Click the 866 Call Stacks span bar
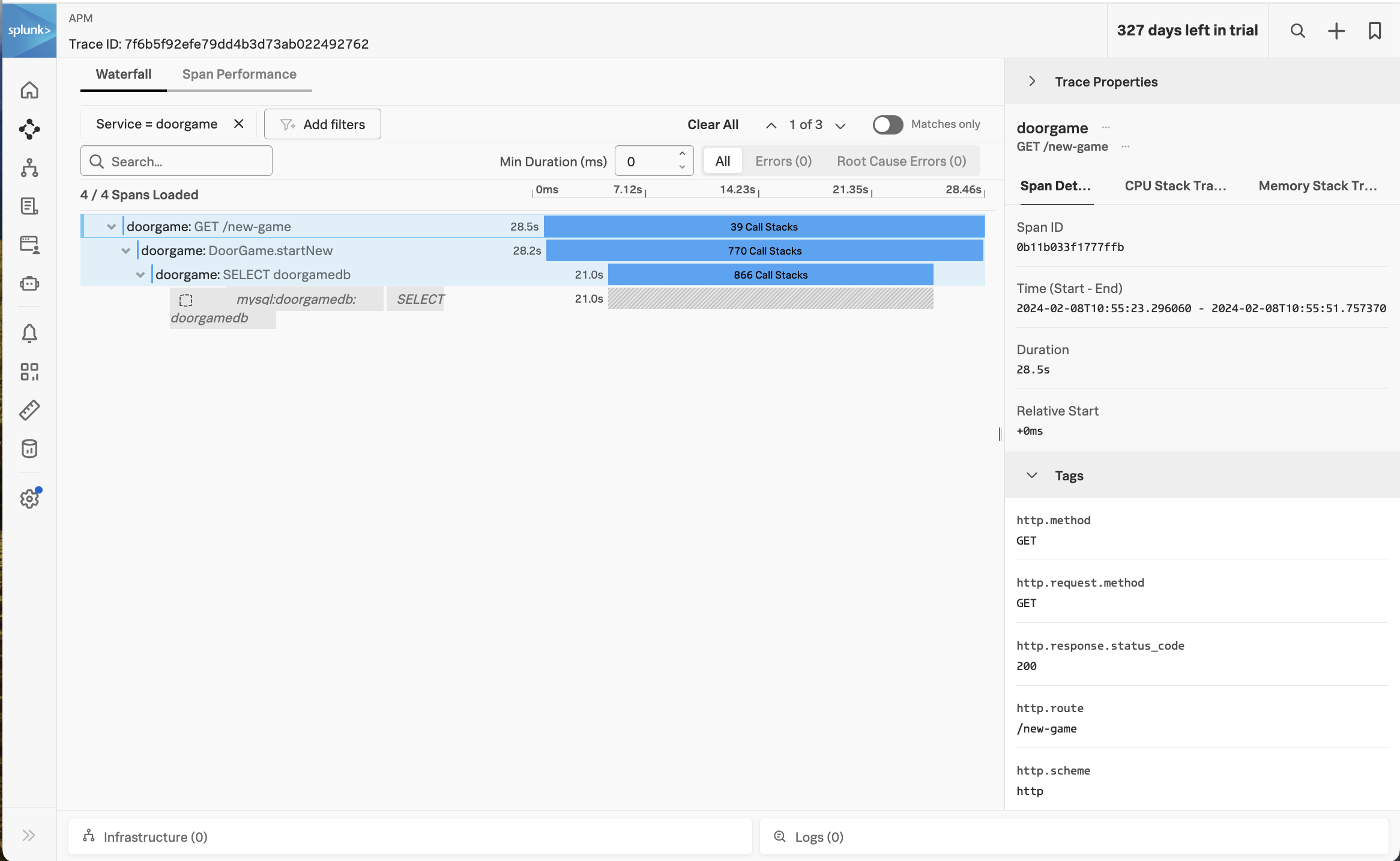Viewport: 1400px width, 861px height. pos(770,275)
